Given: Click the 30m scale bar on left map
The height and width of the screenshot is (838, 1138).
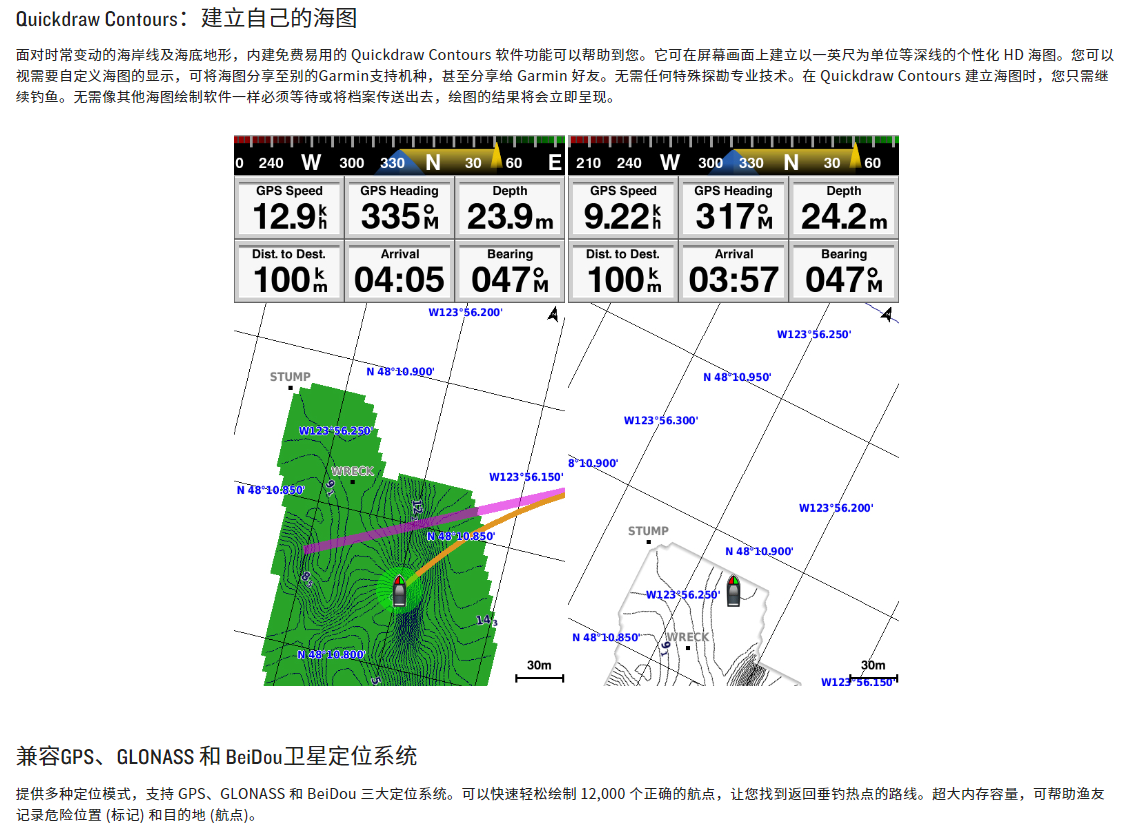Looking at the screenshot, I should click(539, 673).
